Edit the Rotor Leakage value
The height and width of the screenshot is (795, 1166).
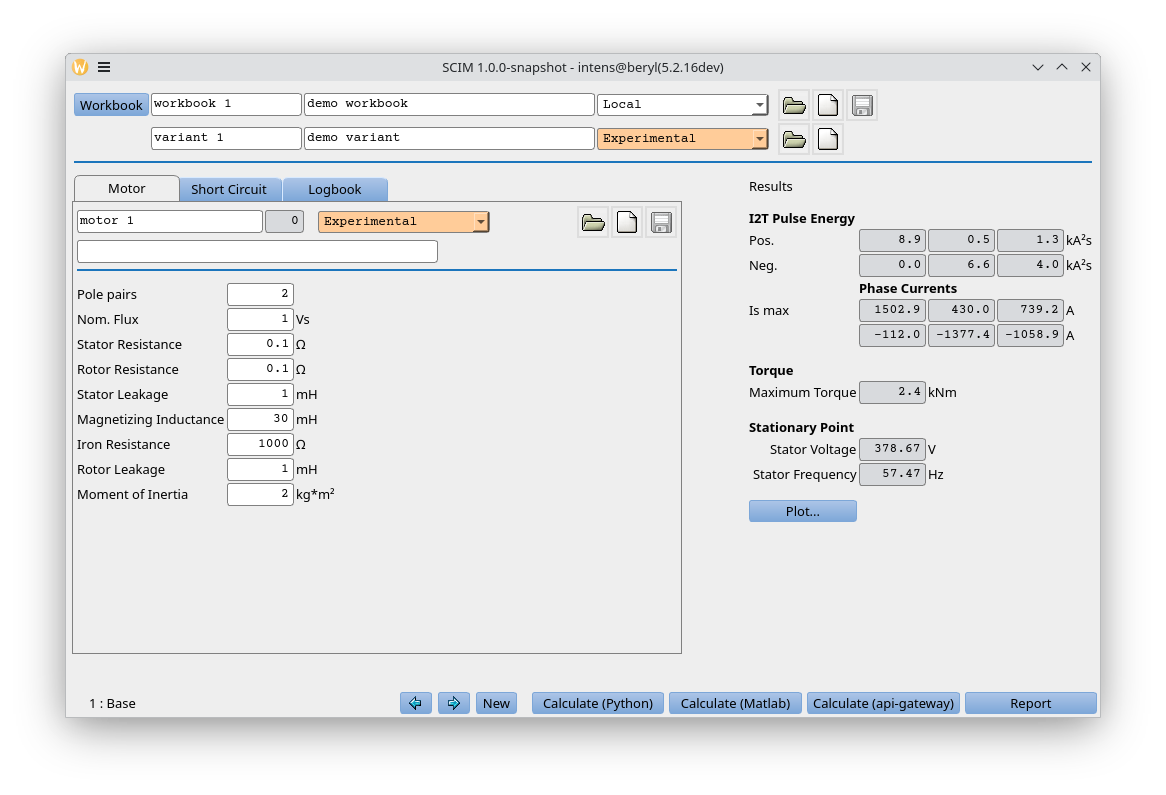coord(260,469)
